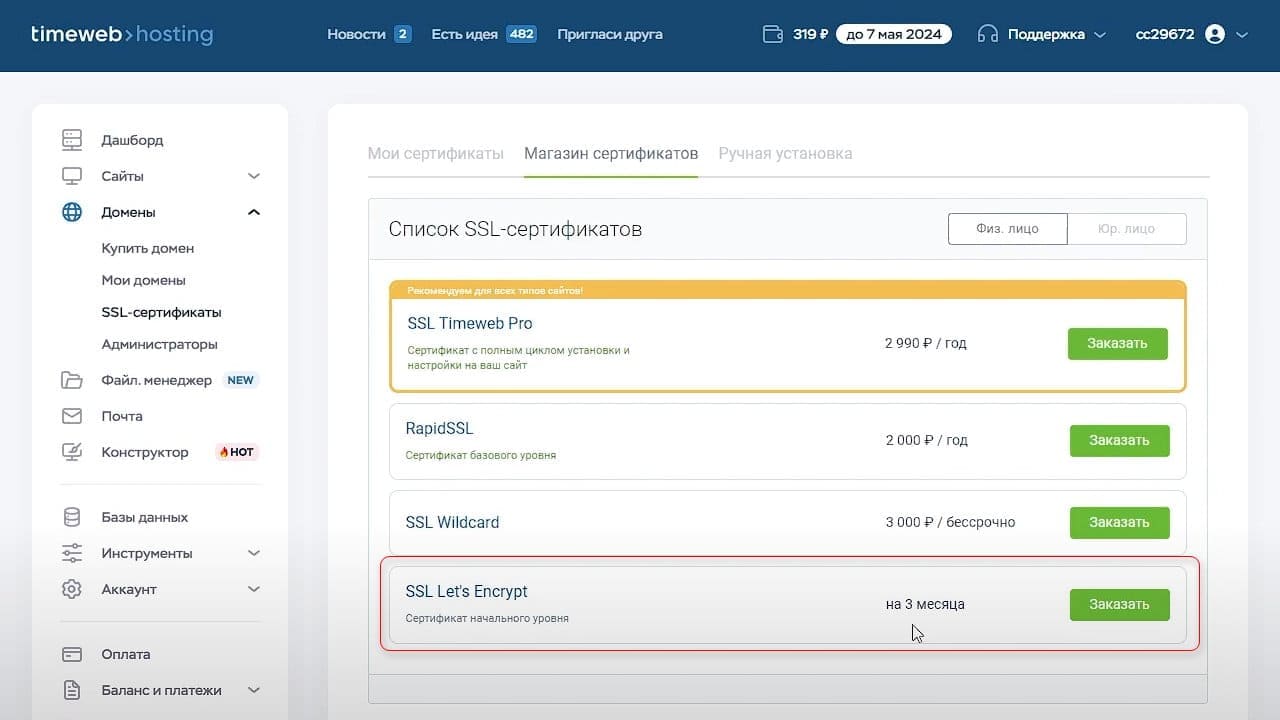Click the HOT badge next to Конструктор

[x=237, y=452]
